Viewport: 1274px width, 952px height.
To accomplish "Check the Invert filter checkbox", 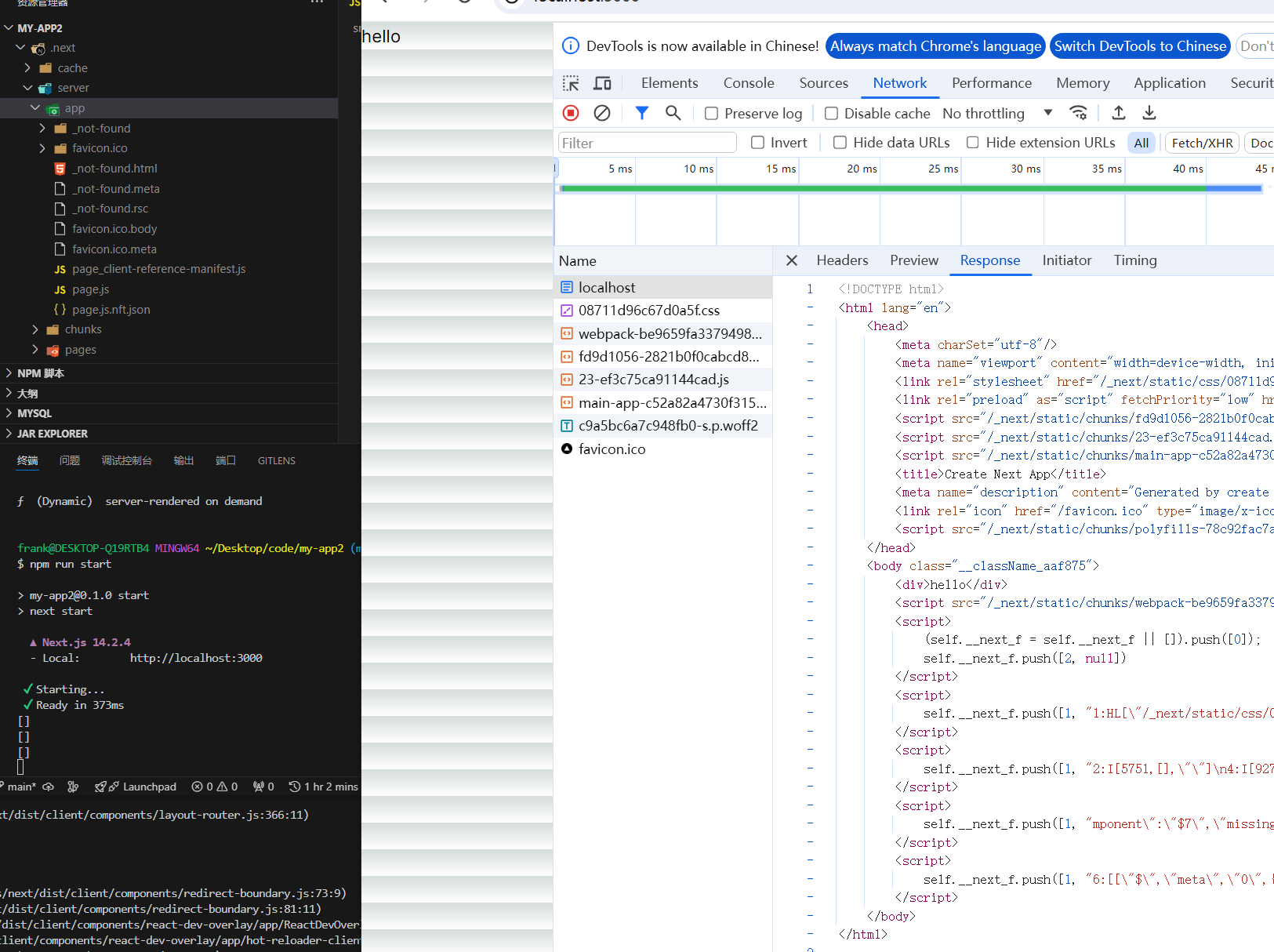I will tap(757, 143).
